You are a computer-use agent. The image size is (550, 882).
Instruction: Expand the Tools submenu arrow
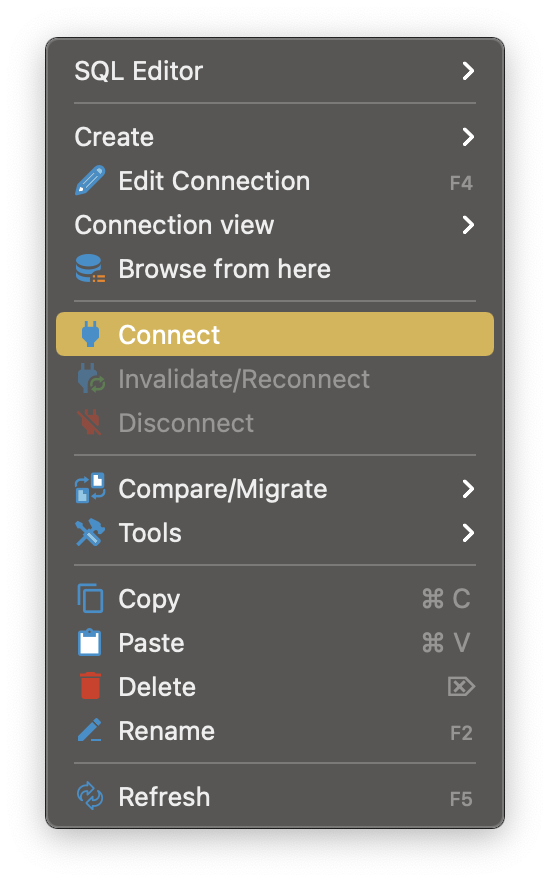(x=468, y=532)
